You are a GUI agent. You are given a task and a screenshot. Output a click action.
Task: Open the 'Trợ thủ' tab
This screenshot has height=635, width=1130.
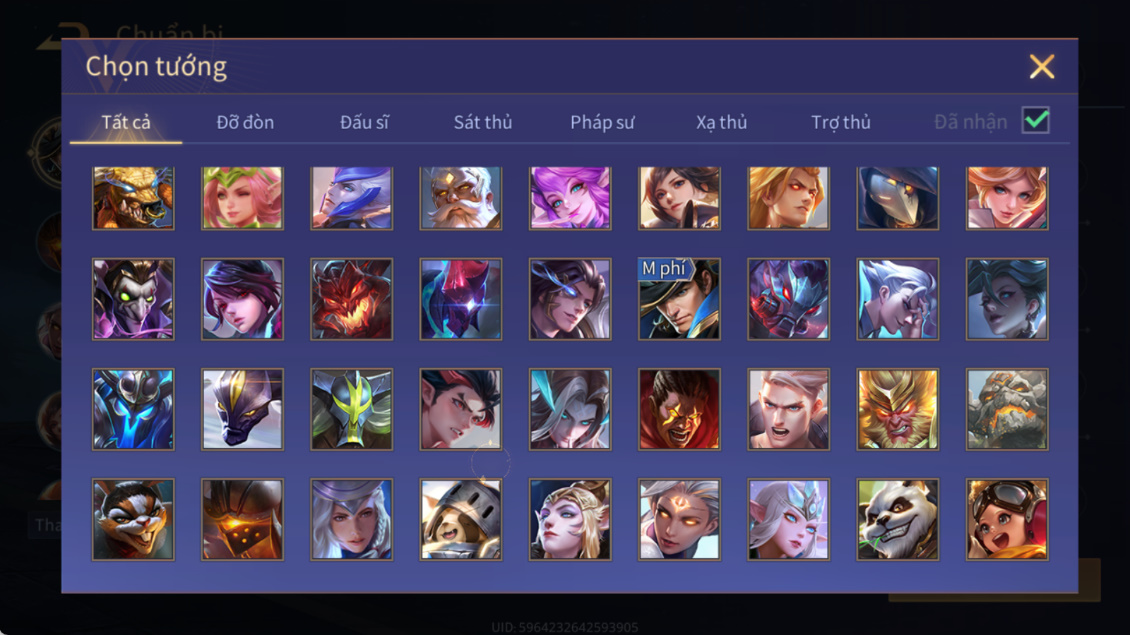point(841,122)
